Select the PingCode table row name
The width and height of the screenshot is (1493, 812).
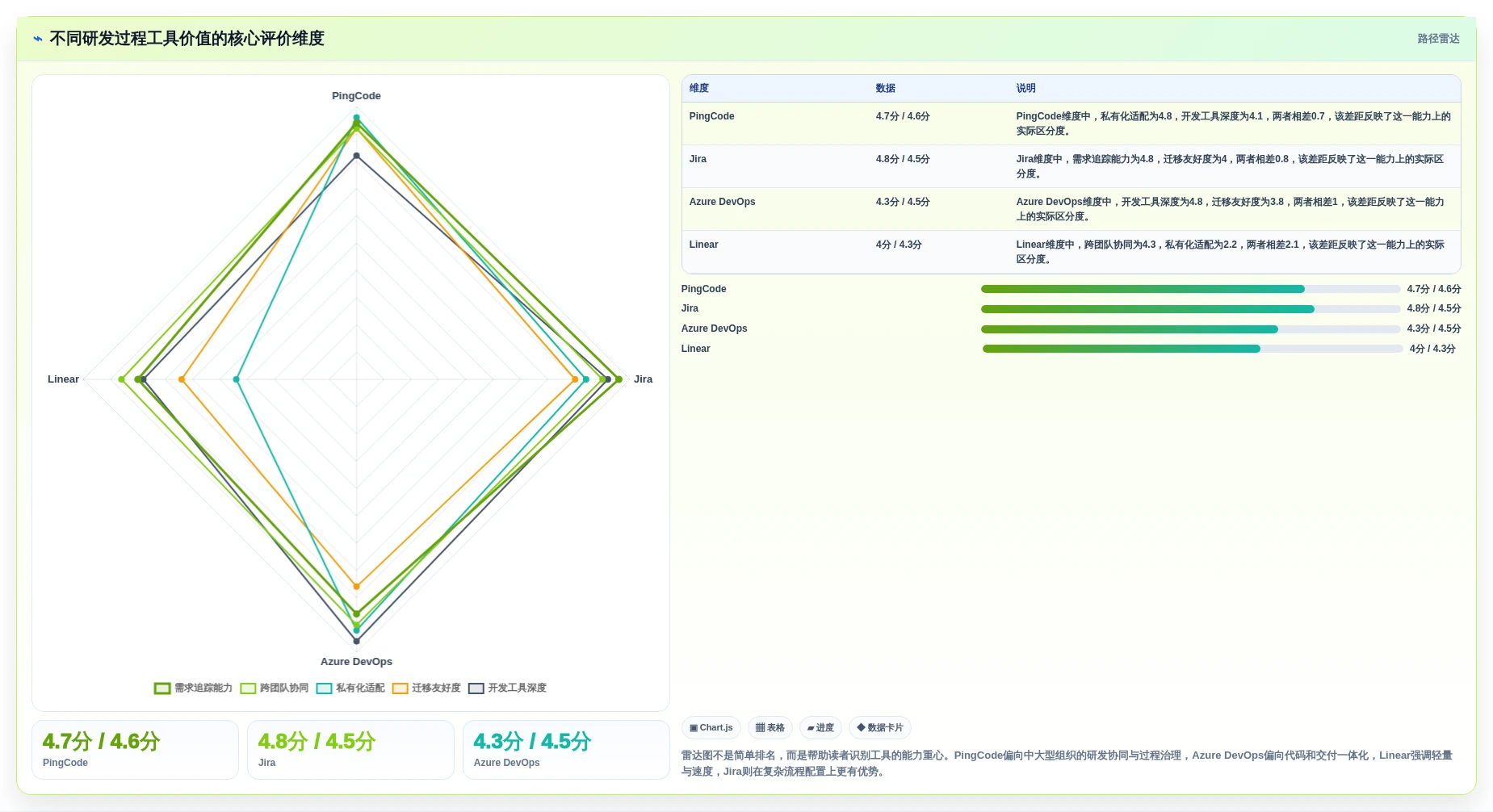click(x=711, y=116)
